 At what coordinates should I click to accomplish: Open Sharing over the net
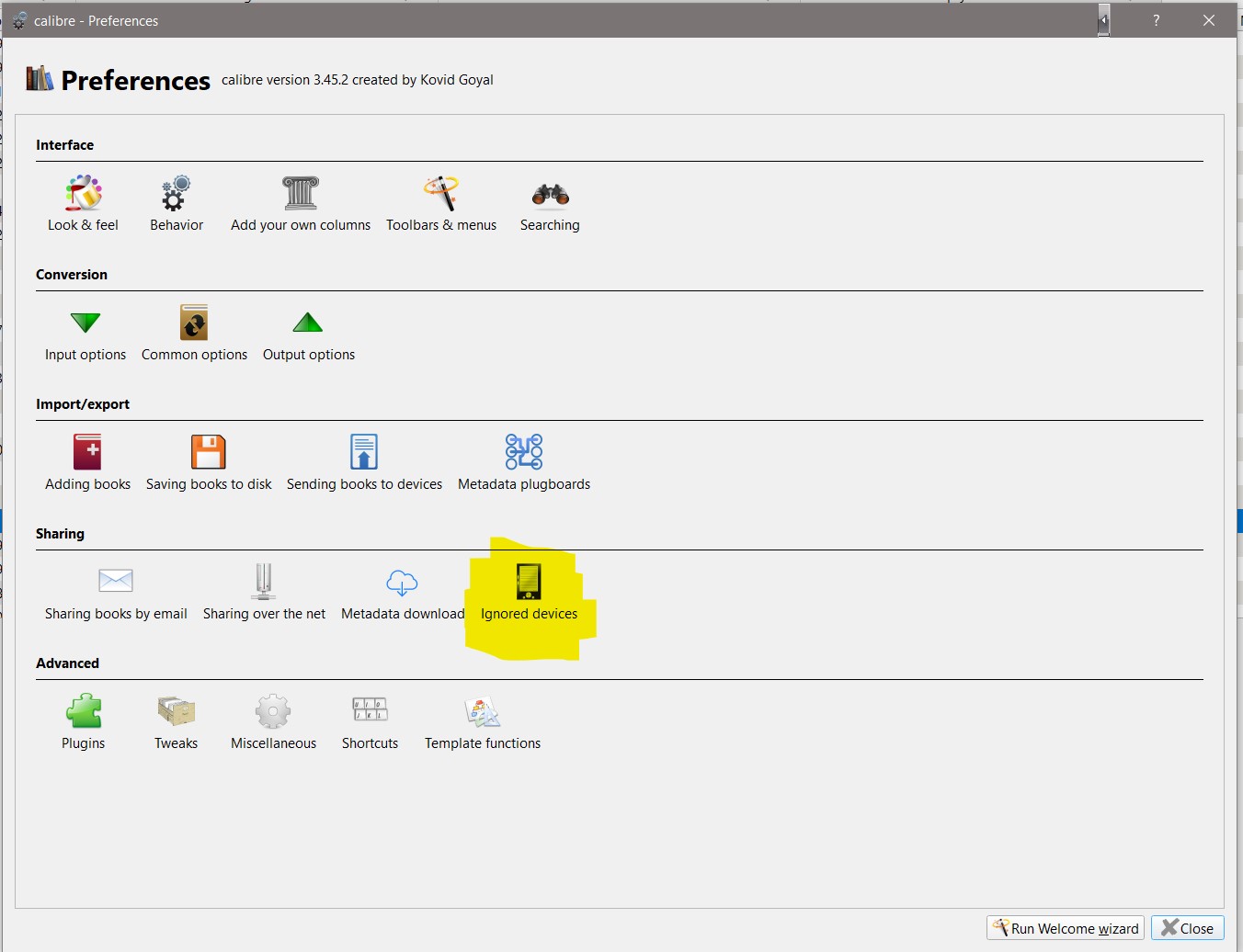[x=264, y=593]
